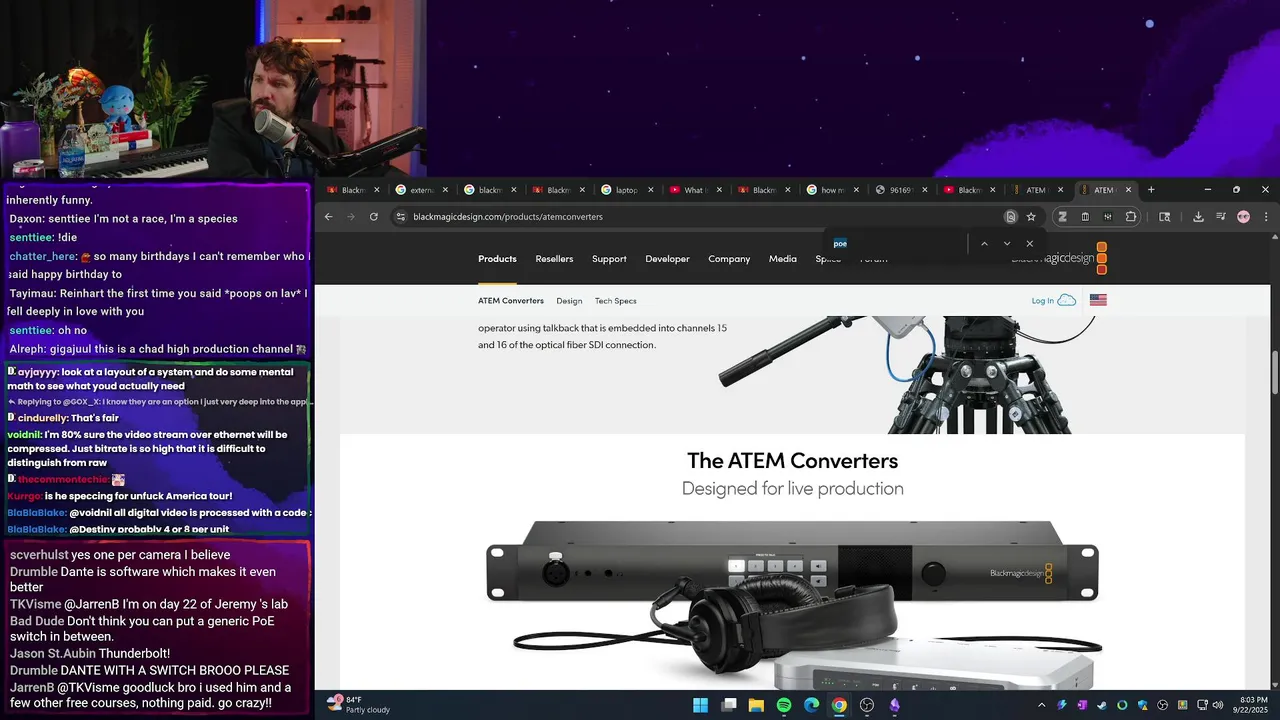Open the Developer menu item
1280x720 pixels.
pyautogui.click(x=667, y=259)
